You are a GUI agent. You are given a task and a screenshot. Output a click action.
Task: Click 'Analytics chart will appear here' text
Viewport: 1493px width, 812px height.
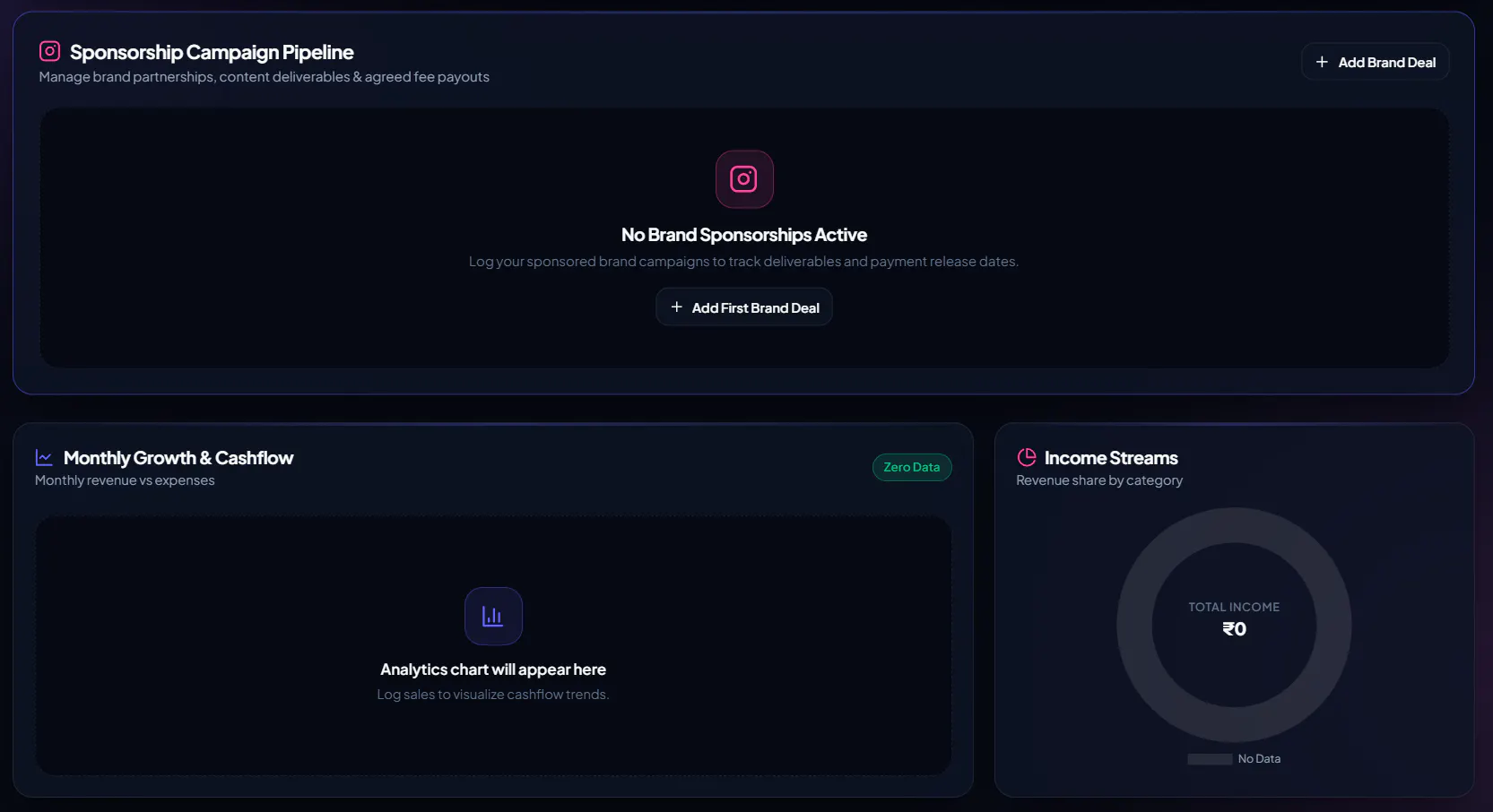coord(493,669)
